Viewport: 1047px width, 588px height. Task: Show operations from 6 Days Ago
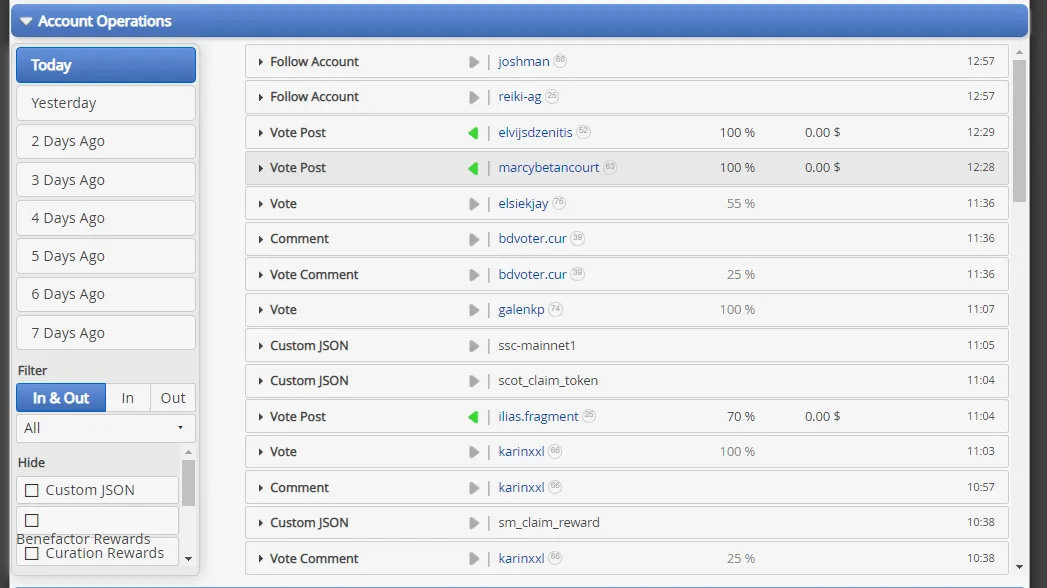coord(106,294)
